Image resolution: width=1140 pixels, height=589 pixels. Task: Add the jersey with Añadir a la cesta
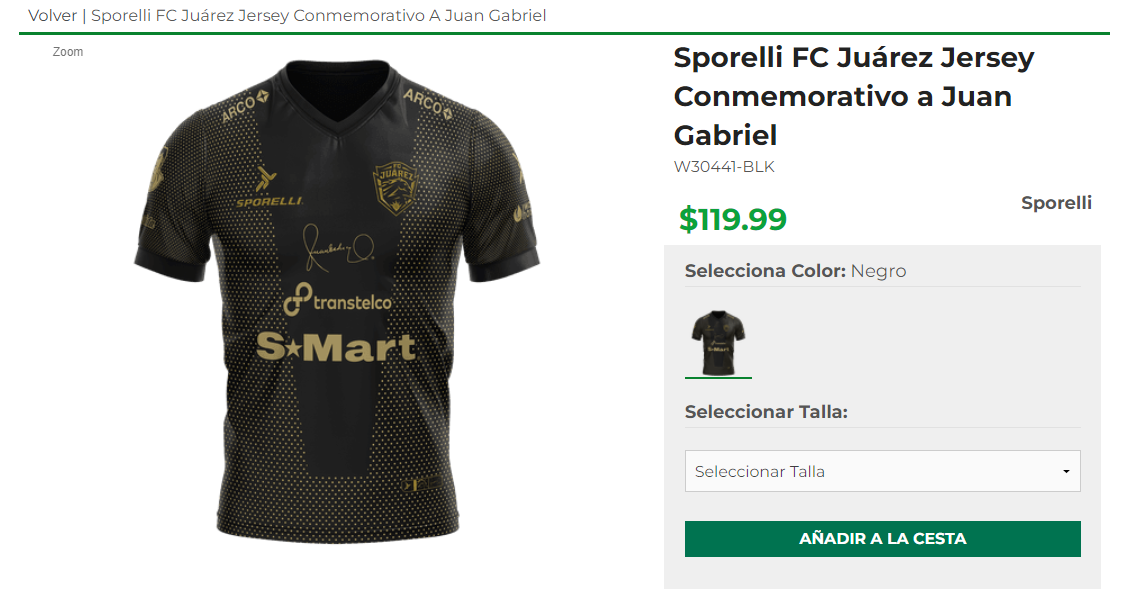pyautogui.click(x=883, y=539)
